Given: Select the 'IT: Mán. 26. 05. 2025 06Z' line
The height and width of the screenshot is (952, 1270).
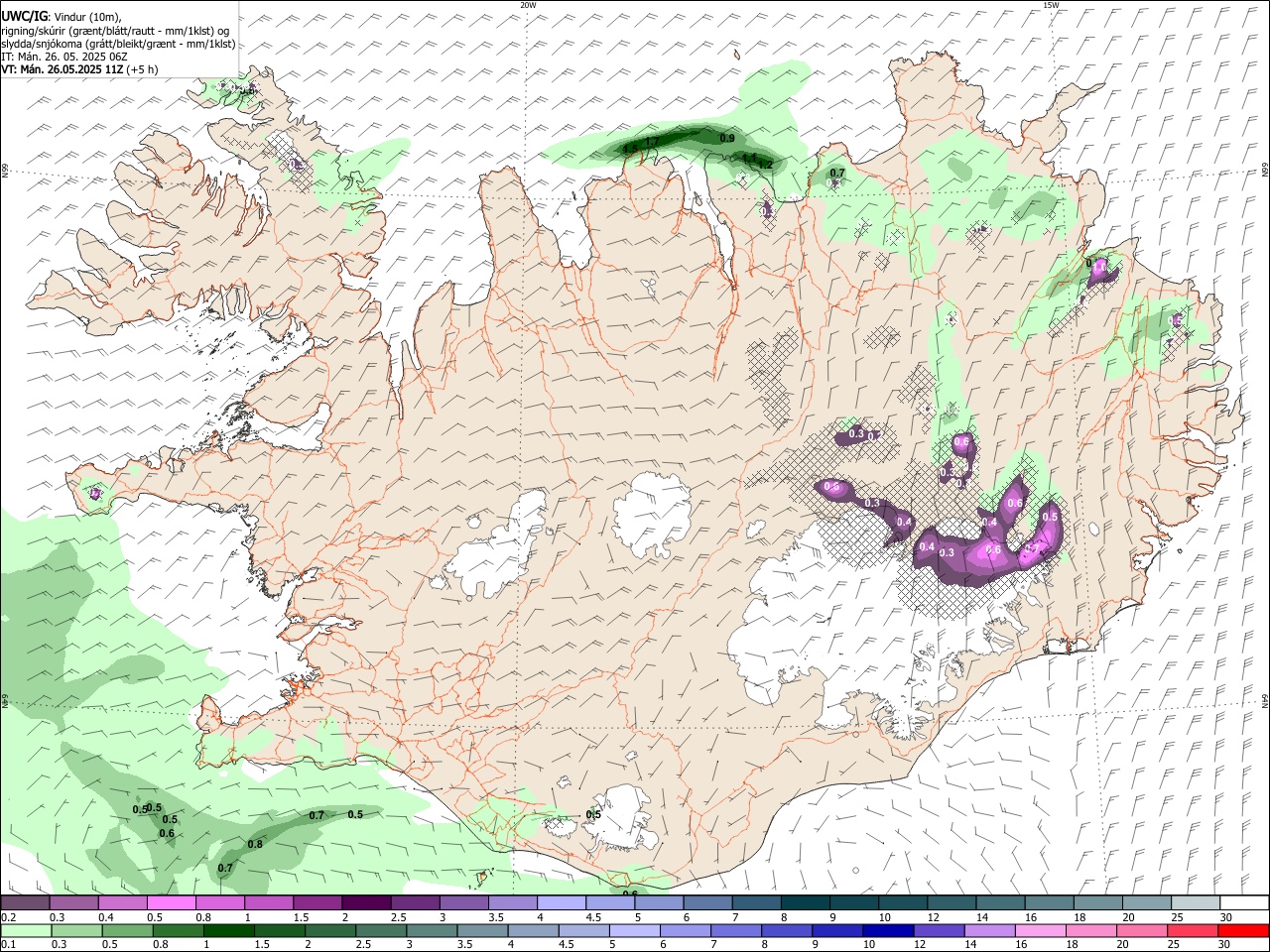Looking at the screenshot, I should 64,57.
